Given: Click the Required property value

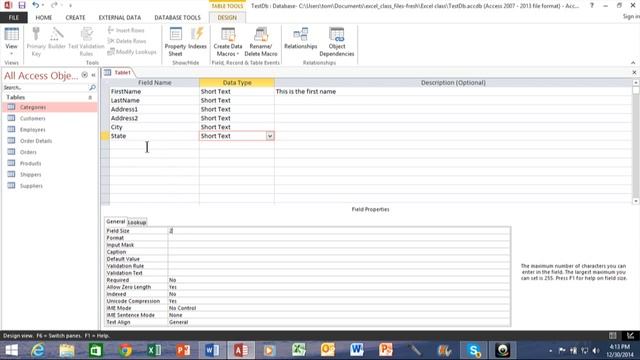Looking at the screenshot, I should click(339, 280).
